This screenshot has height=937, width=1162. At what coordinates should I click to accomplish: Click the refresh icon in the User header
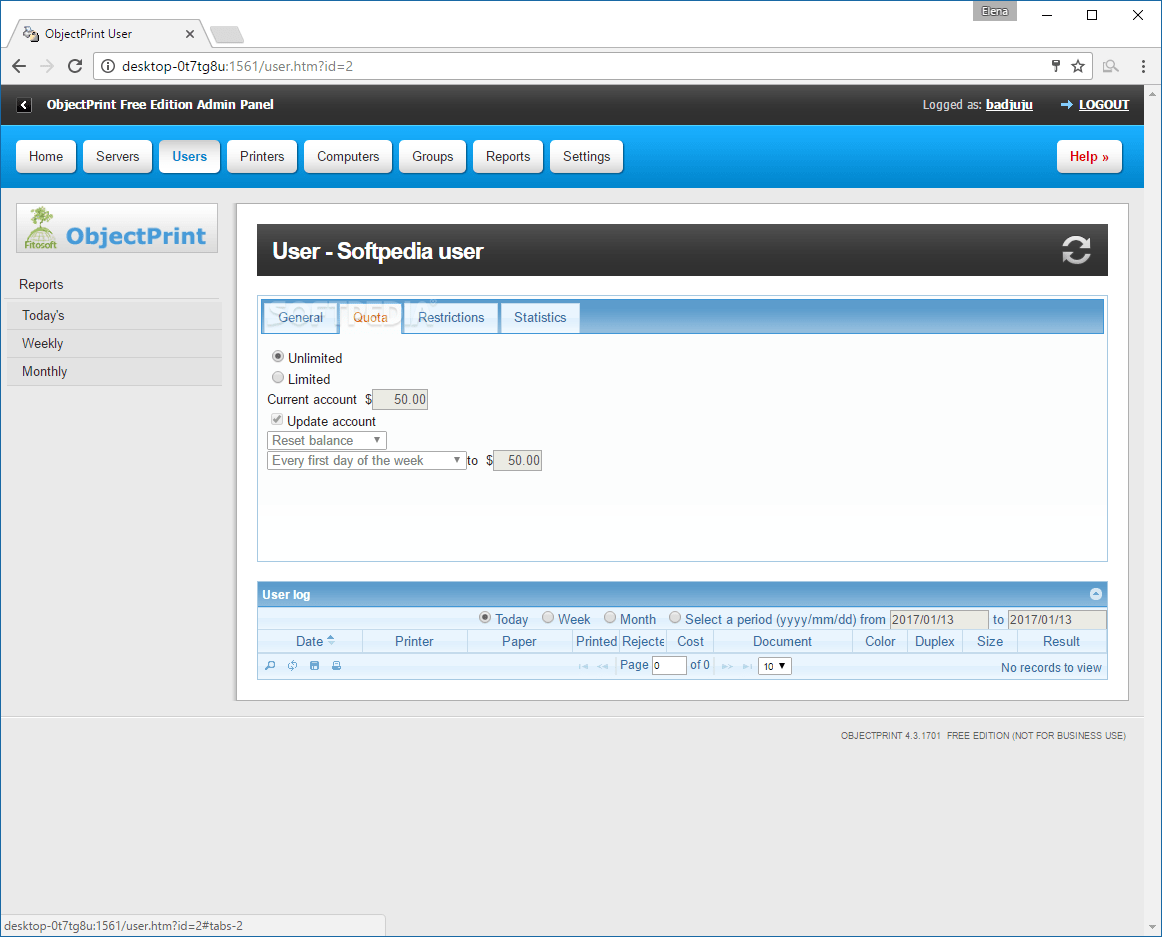coord(1076,251)
